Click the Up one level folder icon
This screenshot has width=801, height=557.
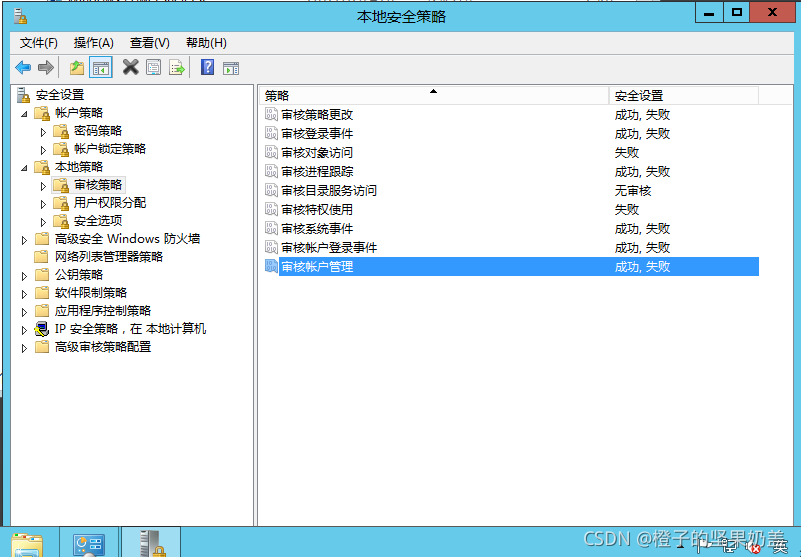pos(77,67)
